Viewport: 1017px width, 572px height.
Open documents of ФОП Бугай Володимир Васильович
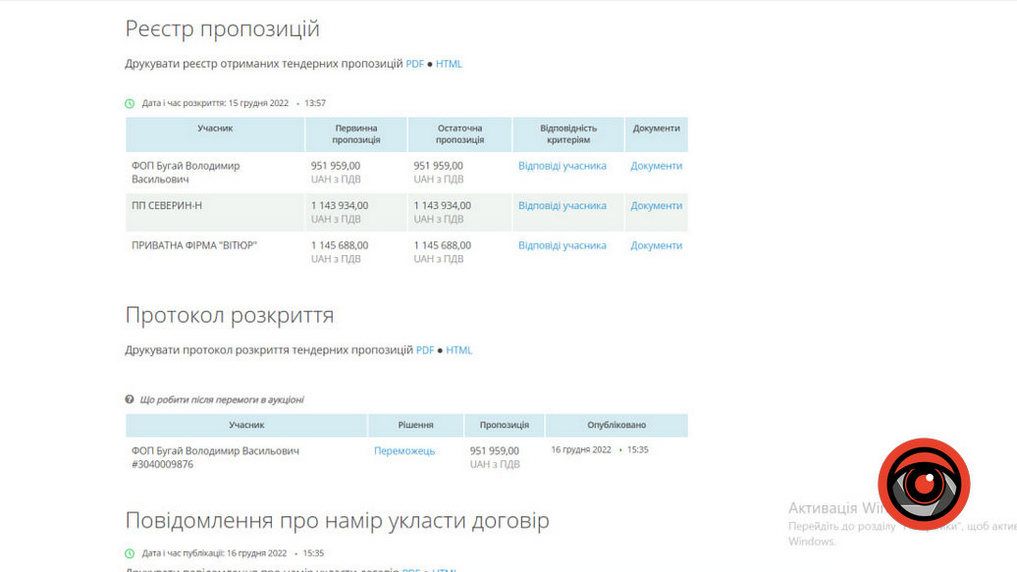656,165
